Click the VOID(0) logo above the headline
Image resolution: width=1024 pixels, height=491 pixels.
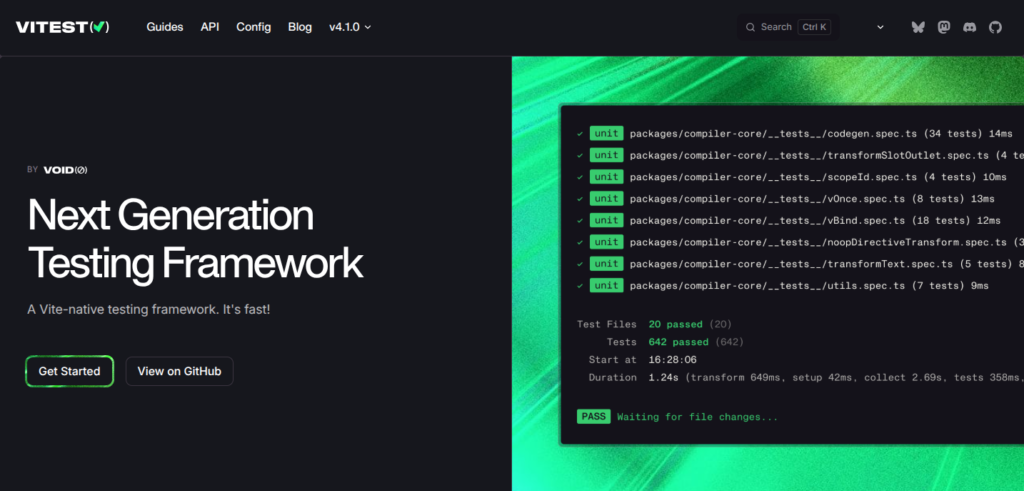(x=65, y=170)
